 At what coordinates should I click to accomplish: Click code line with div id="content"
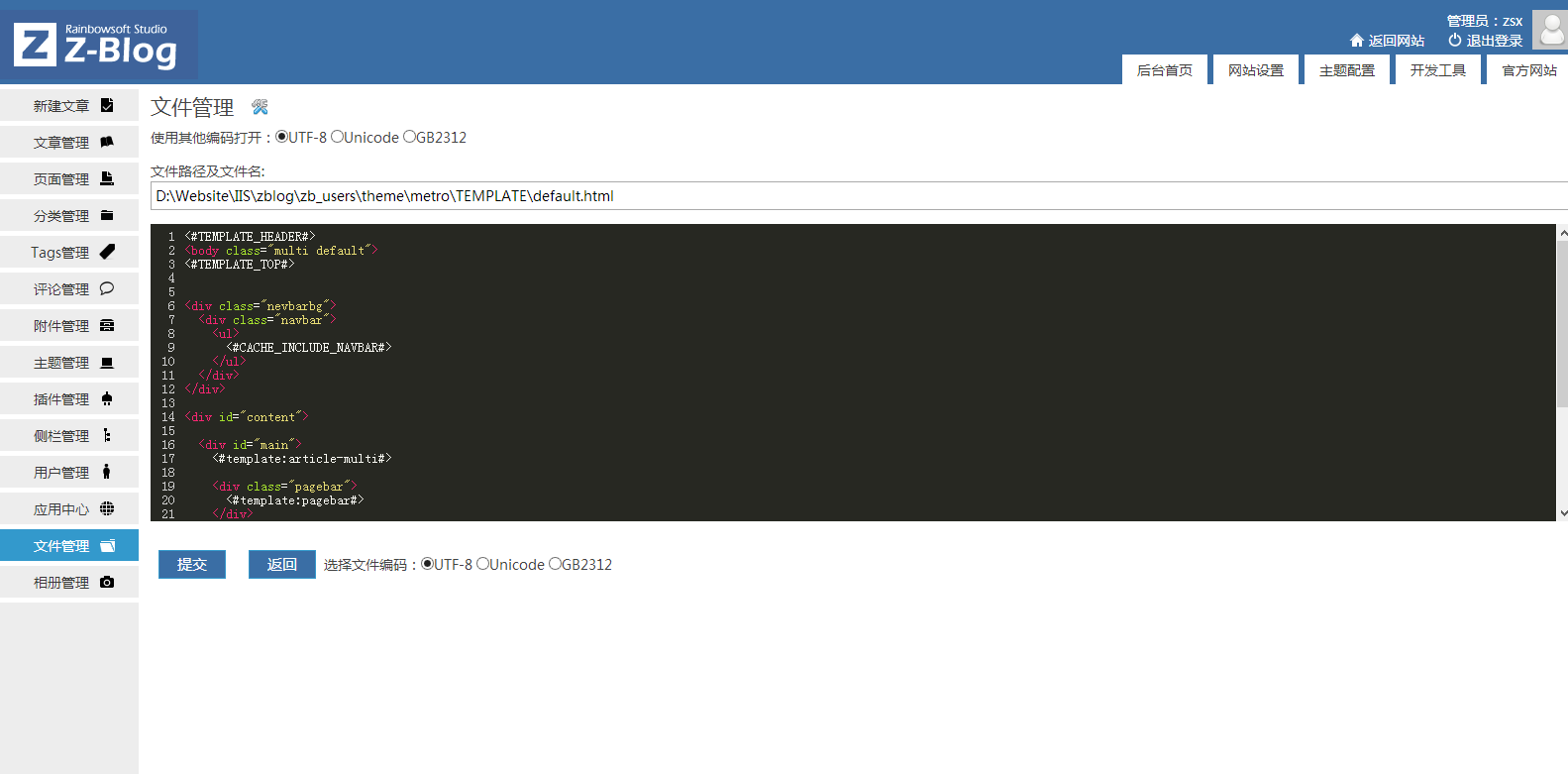[246, 417]
